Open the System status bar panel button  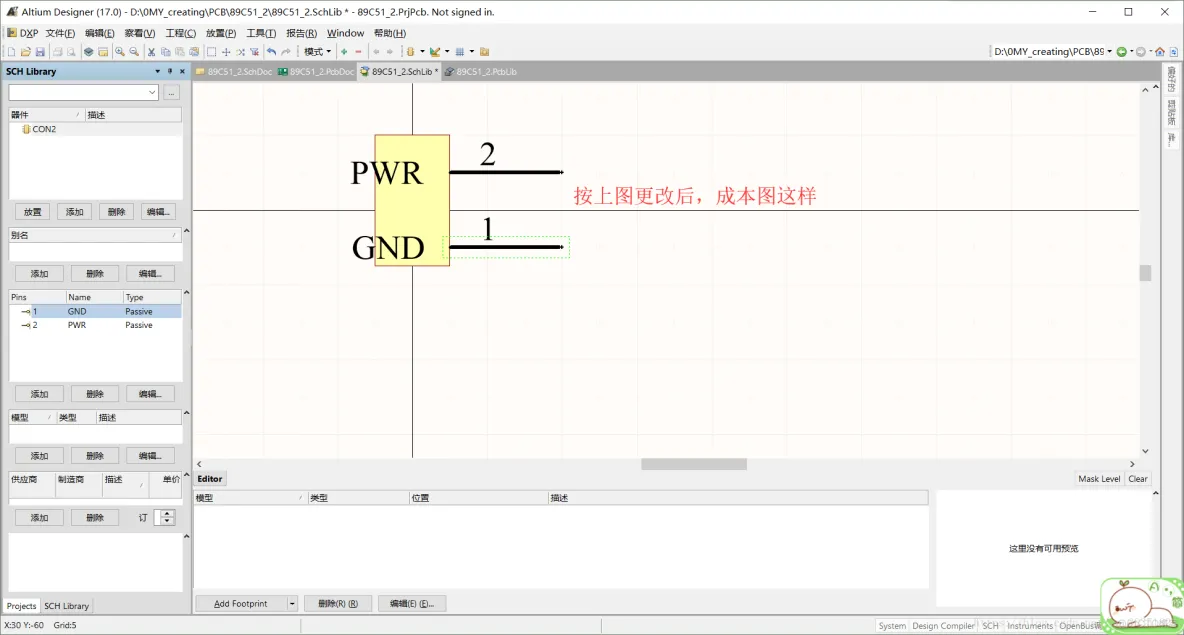point(892,626)
